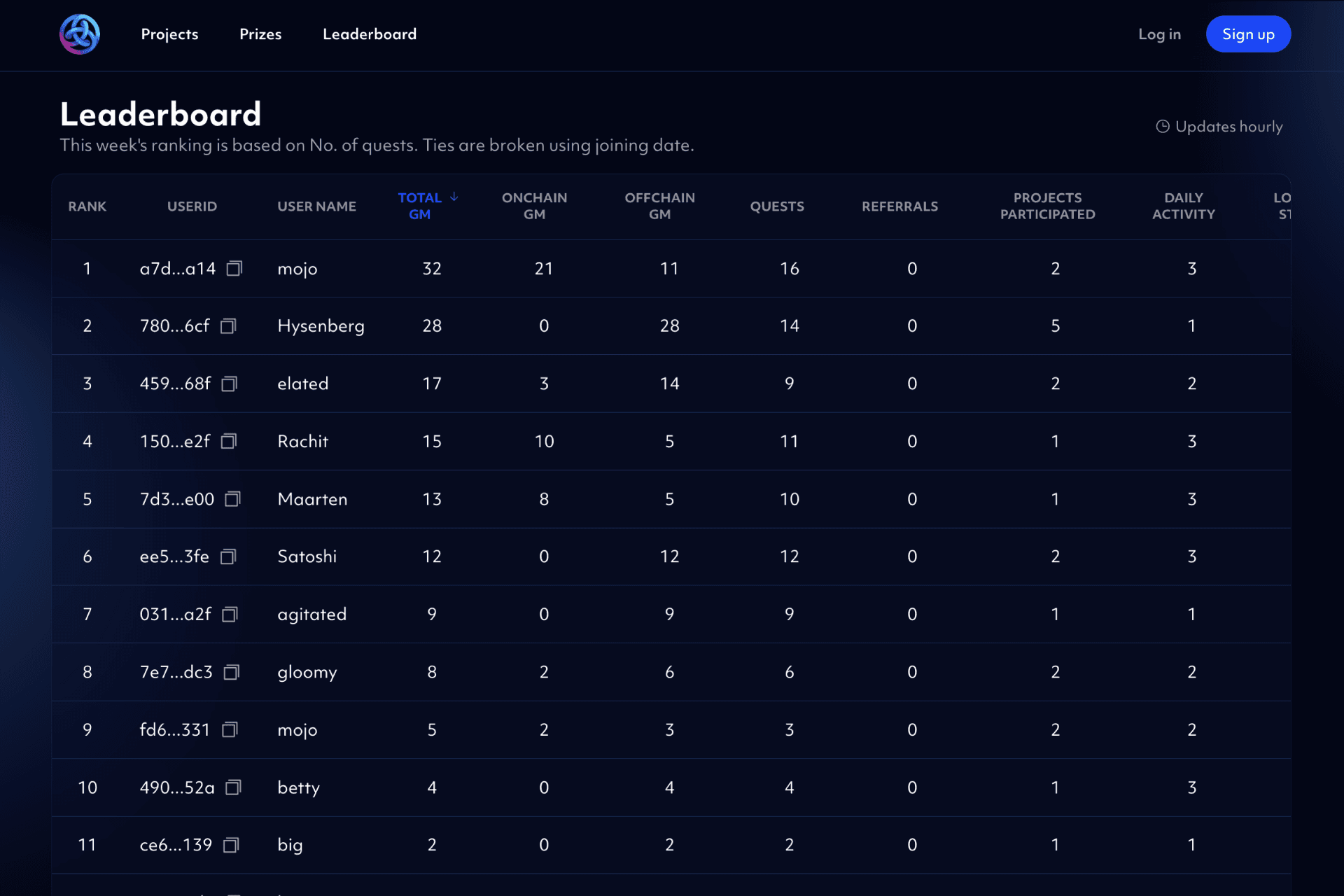Click Projects Participated value 5 for Hysenberg
1344x896 pixels.
(1056, 326)
